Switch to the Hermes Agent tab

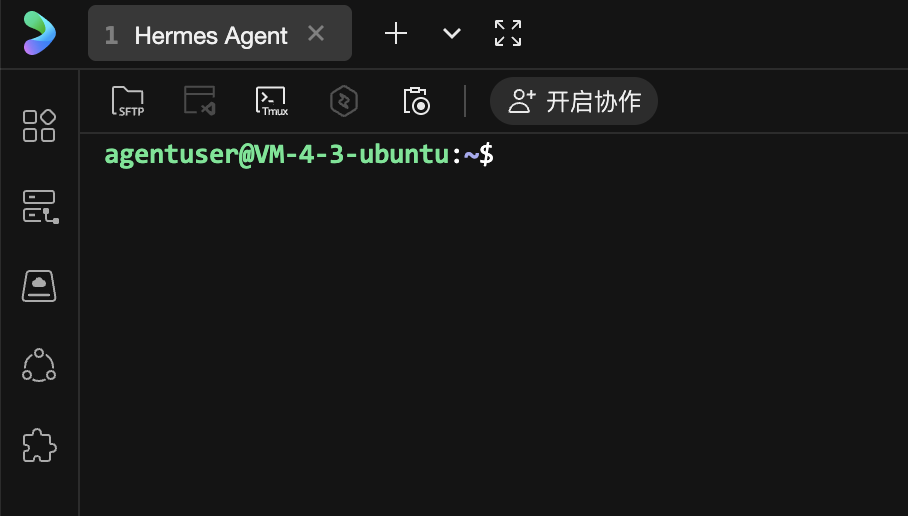pyautogui.click(x=210, y=35)
